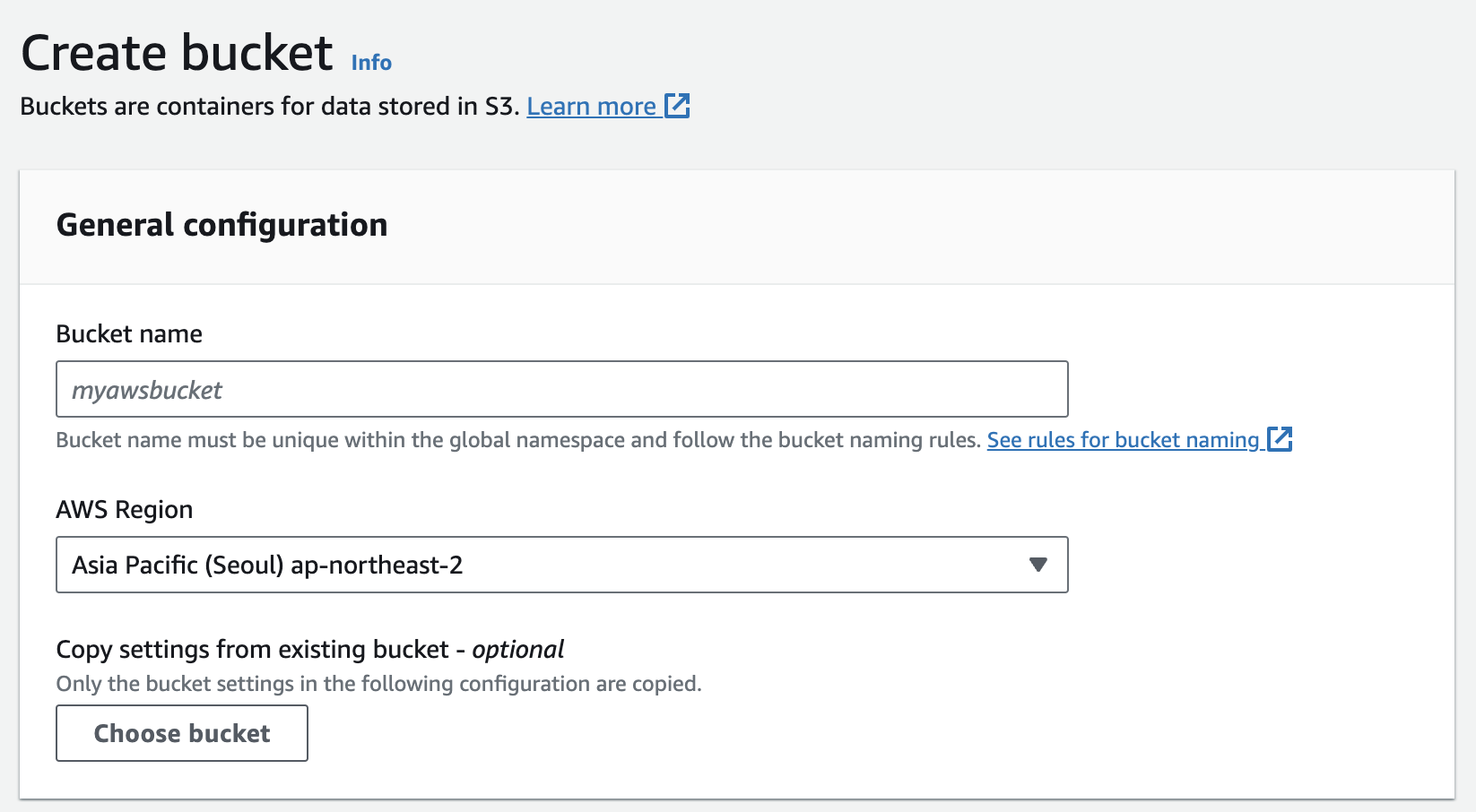Click external-link icon next to Learn more

coord(677,106)
